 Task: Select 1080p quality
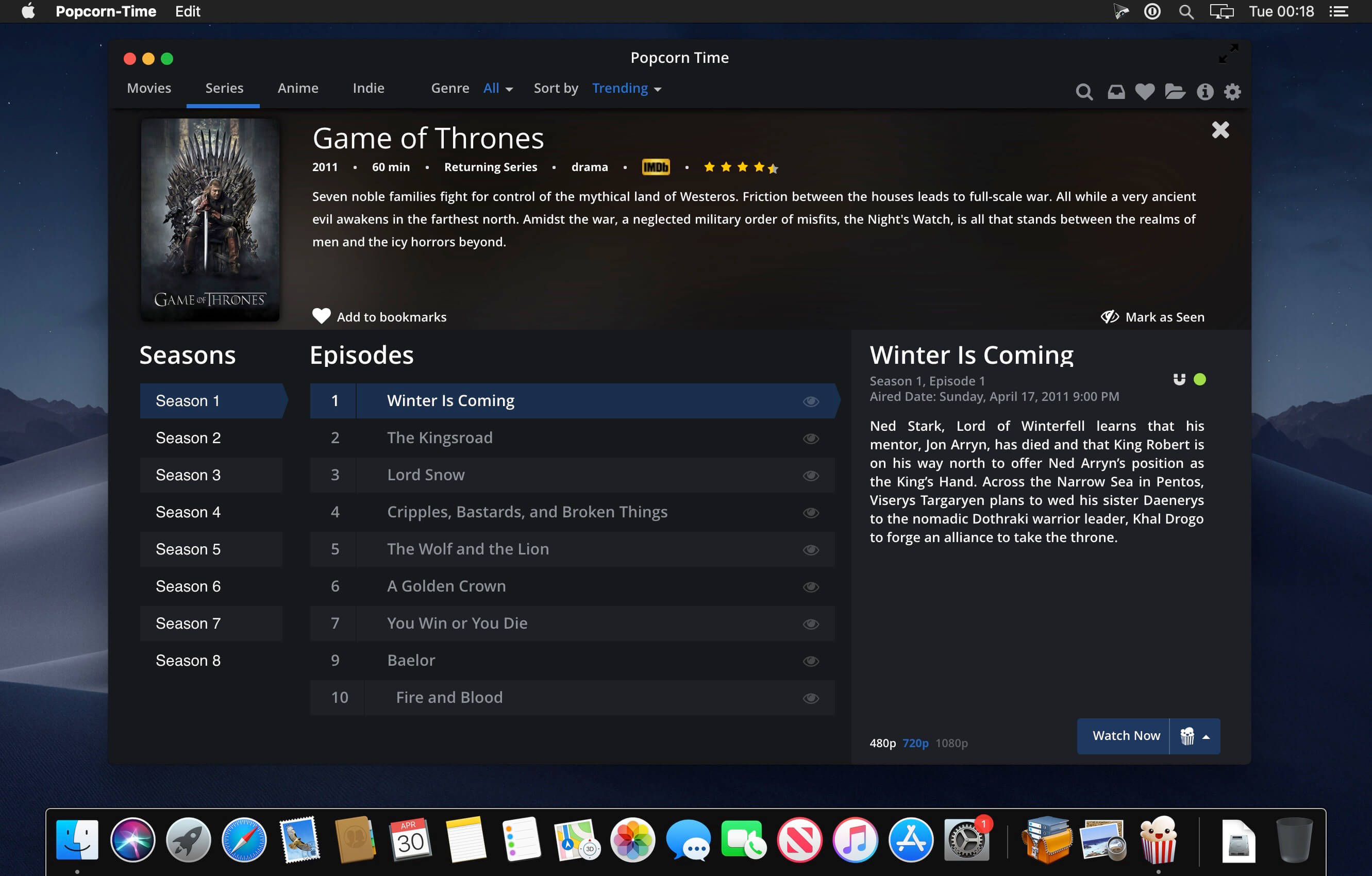(951, 743)
